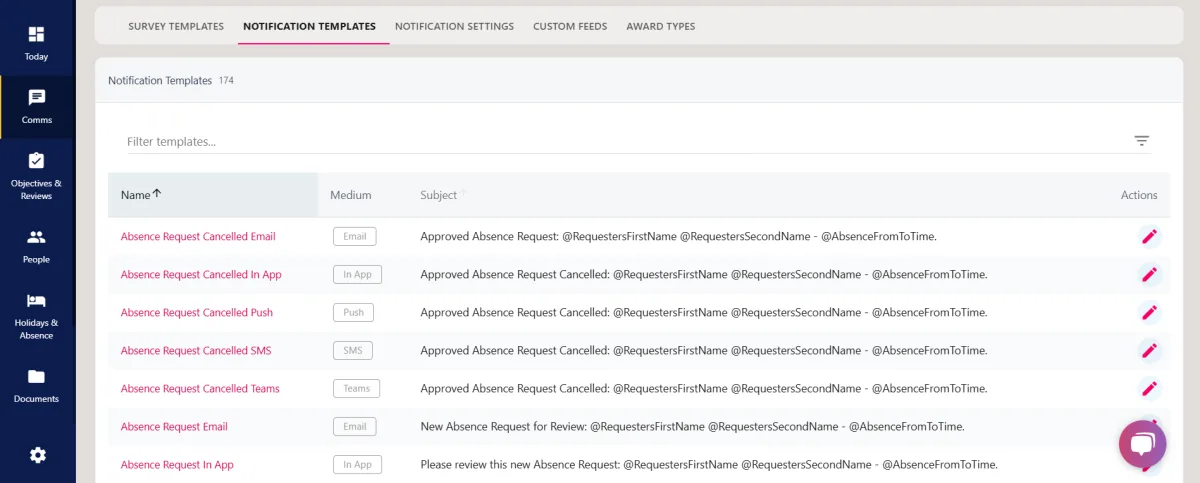Open Absence Request Cancelled Teams link

(200, 389)
